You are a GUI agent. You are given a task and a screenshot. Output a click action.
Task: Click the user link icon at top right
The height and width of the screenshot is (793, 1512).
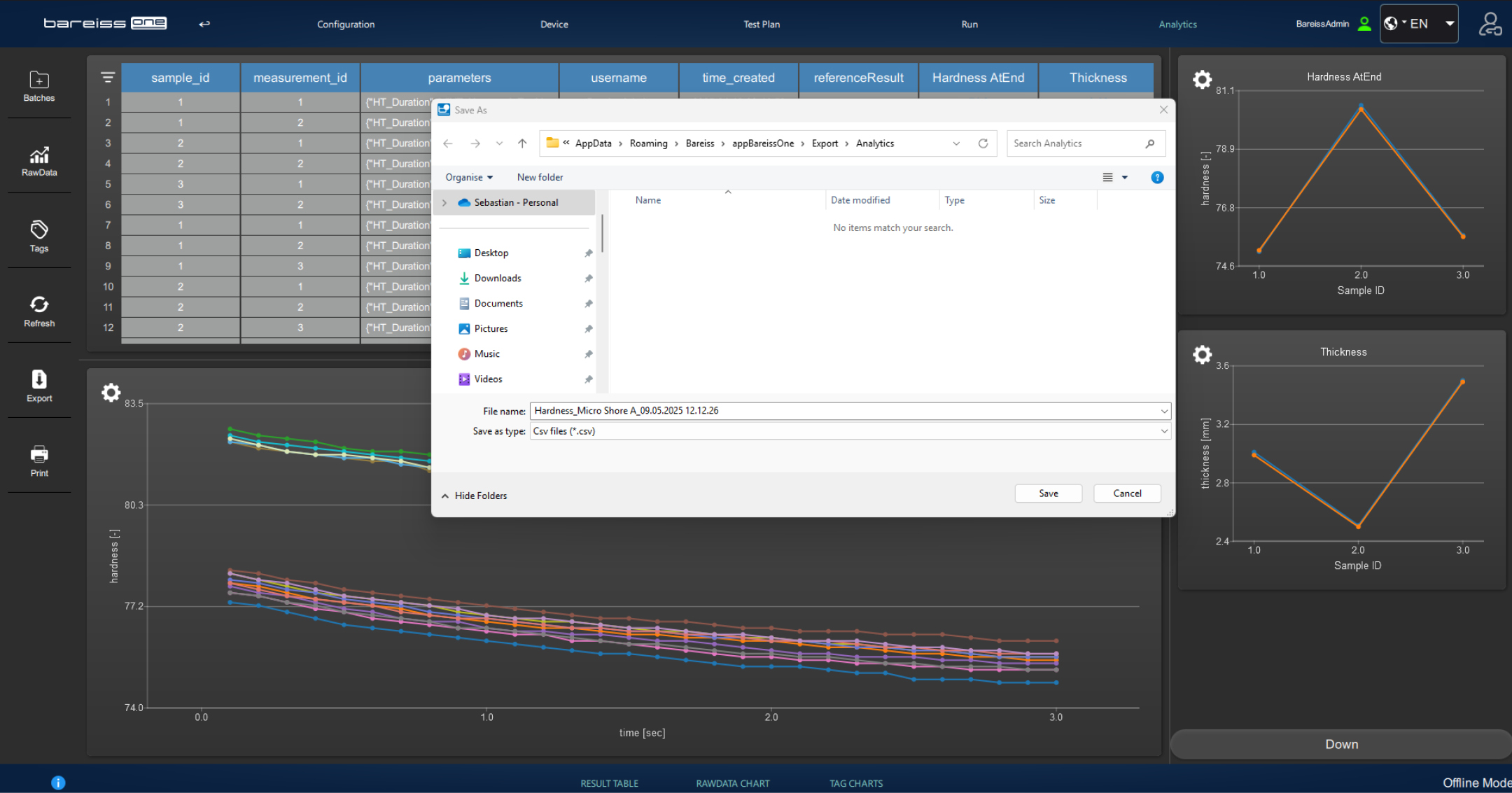coord(1490,24)
